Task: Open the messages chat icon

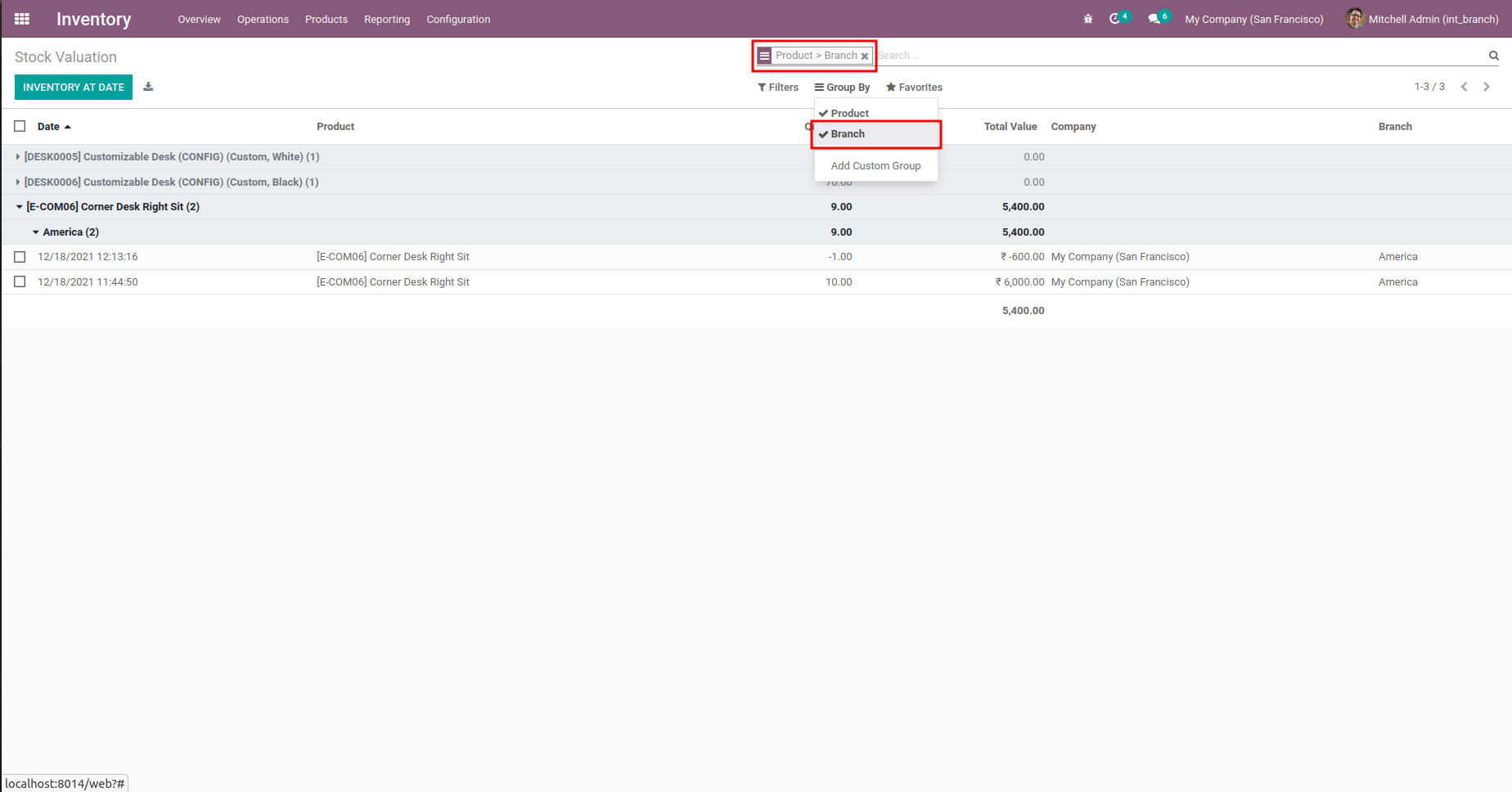Action: click(1154, 19)
